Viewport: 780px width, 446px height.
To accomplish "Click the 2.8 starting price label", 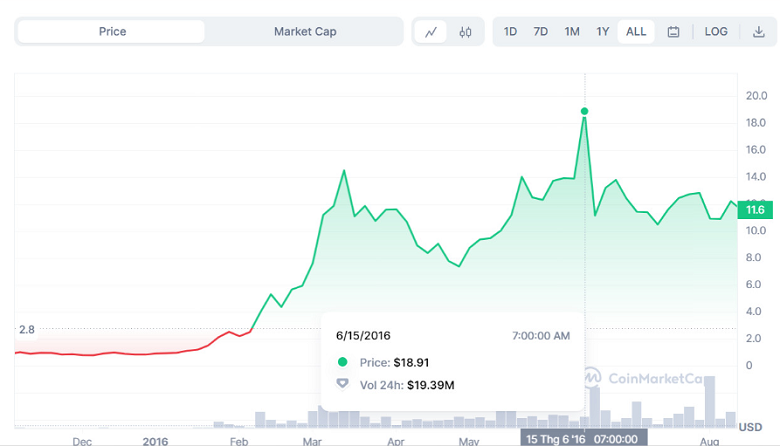I will point(26,329).
